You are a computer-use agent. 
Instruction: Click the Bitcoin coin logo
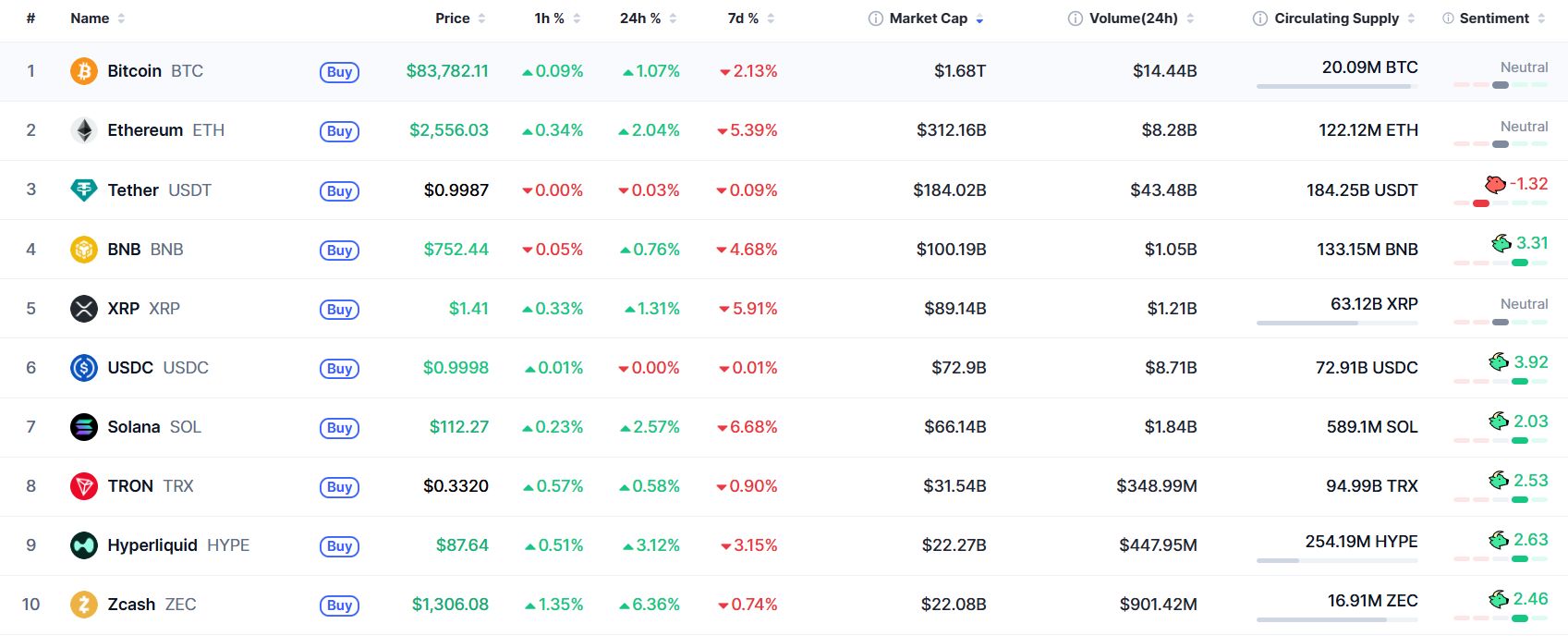tap(84, 71)
